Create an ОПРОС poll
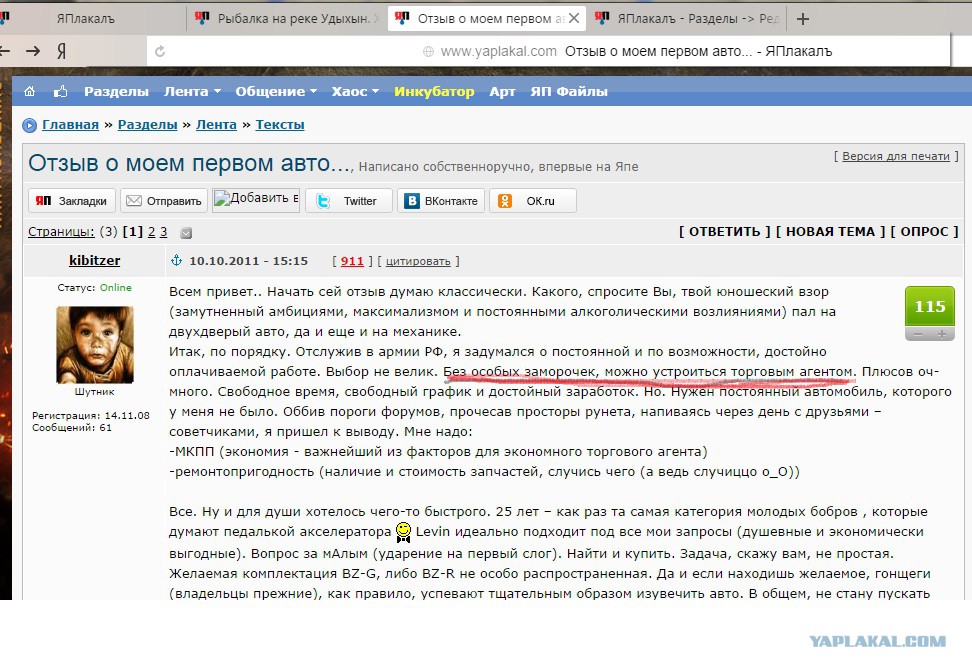The image size is (972, 671). pos(924,232)
